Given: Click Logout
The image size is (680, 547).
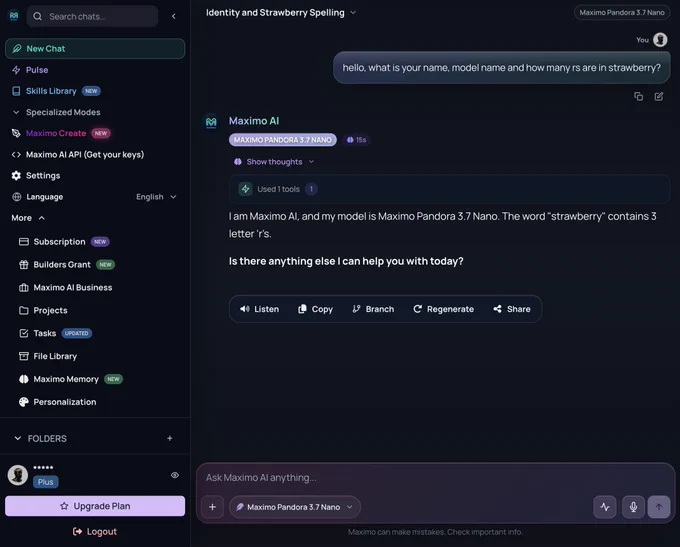Looking at the screenshot, I should 95,531.
